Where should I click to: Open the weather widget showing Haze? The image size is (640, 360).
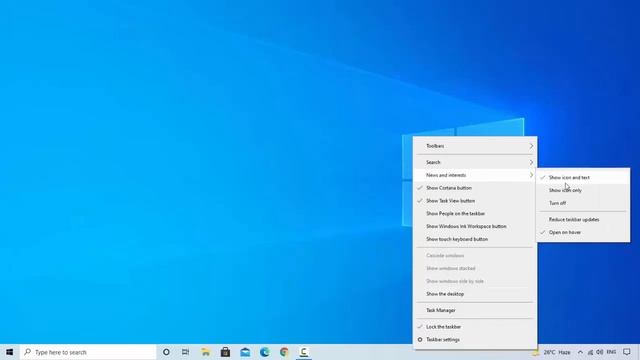[x=551, y=352]
